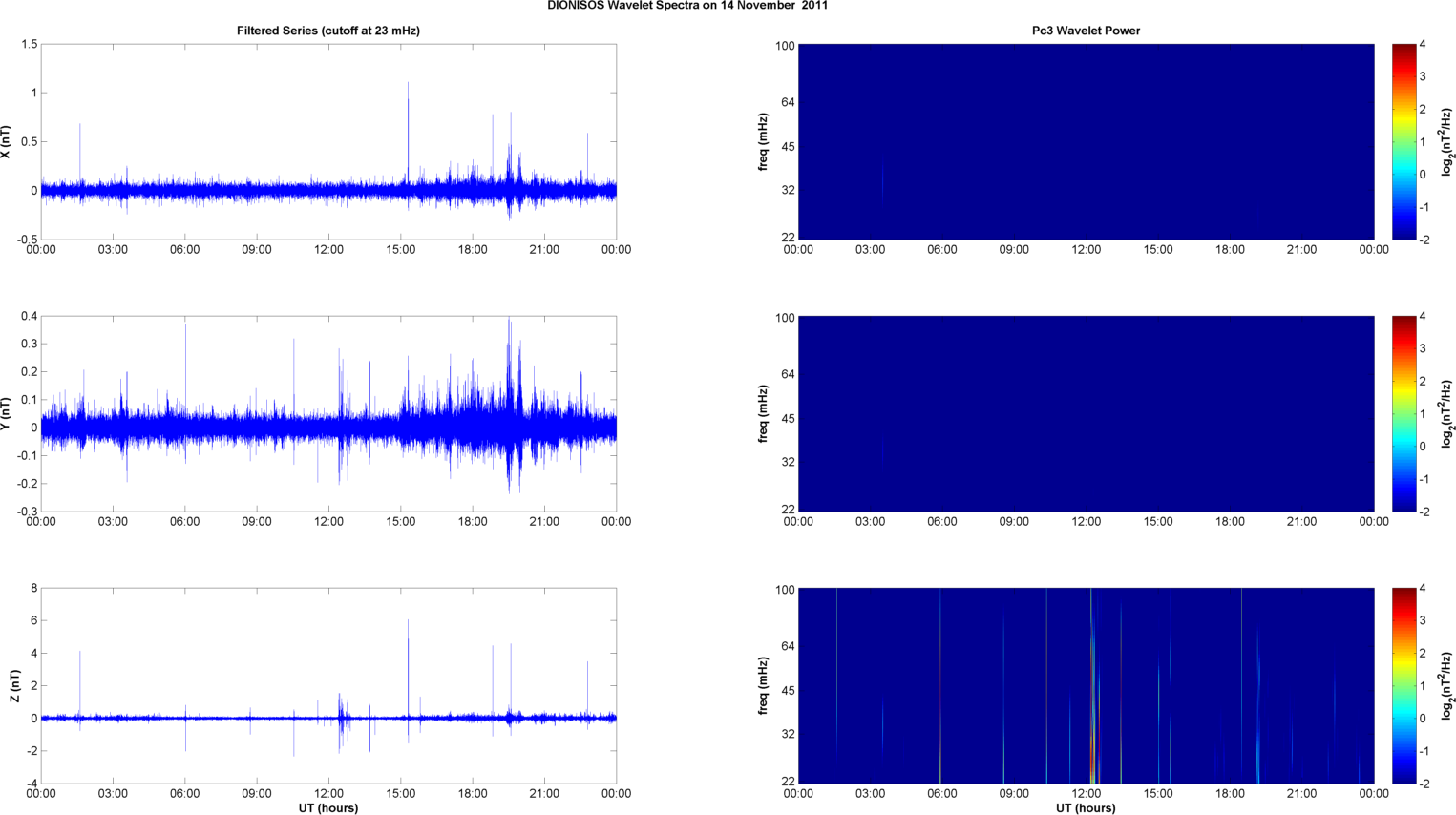Viewport: 1456px width, 815px height.
Task: Click inside the Z filtered series plot
Action: tap(328, 685)
